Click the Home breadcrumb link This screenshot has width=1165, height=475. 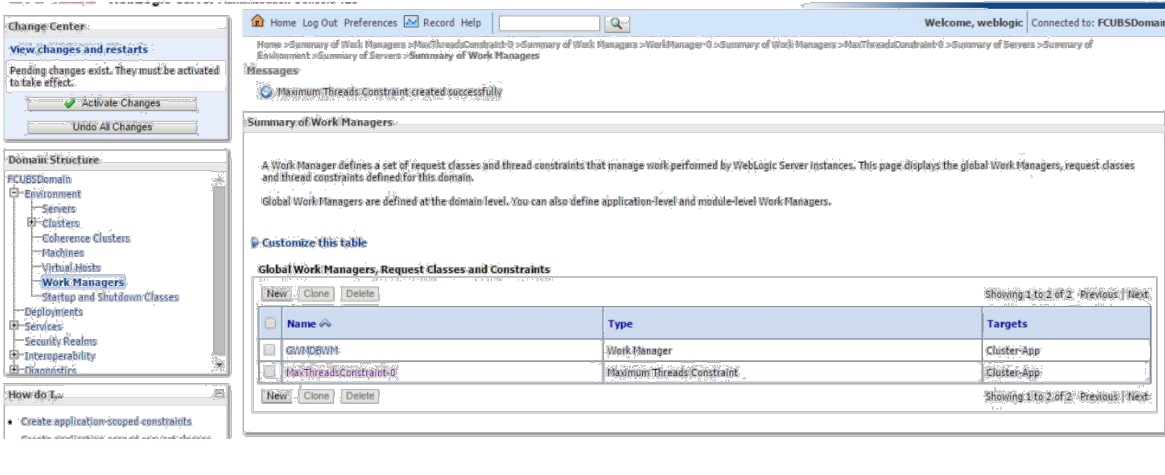pyautogui.click(x=269, y=45)
